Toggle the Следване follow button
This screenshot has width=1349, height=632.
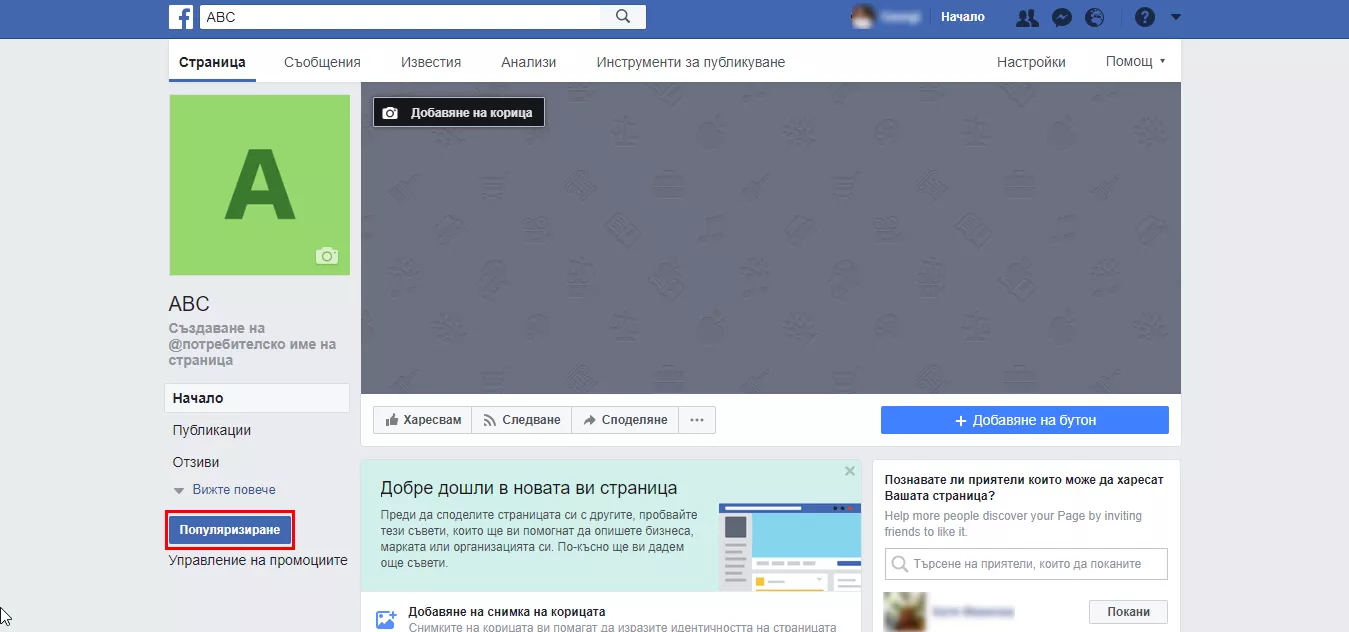(x=522, y=420)
